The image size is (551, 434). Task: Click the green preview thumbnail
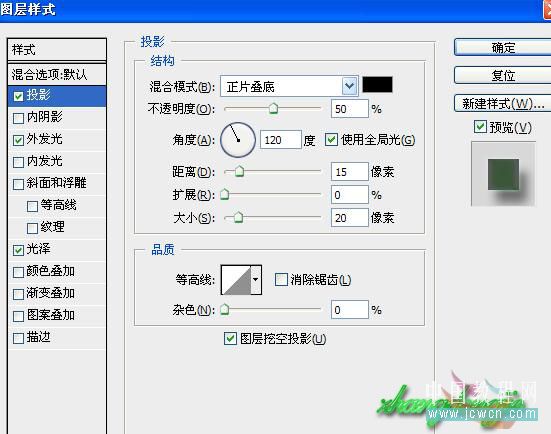pyautogui.click(x=503, y=174)
